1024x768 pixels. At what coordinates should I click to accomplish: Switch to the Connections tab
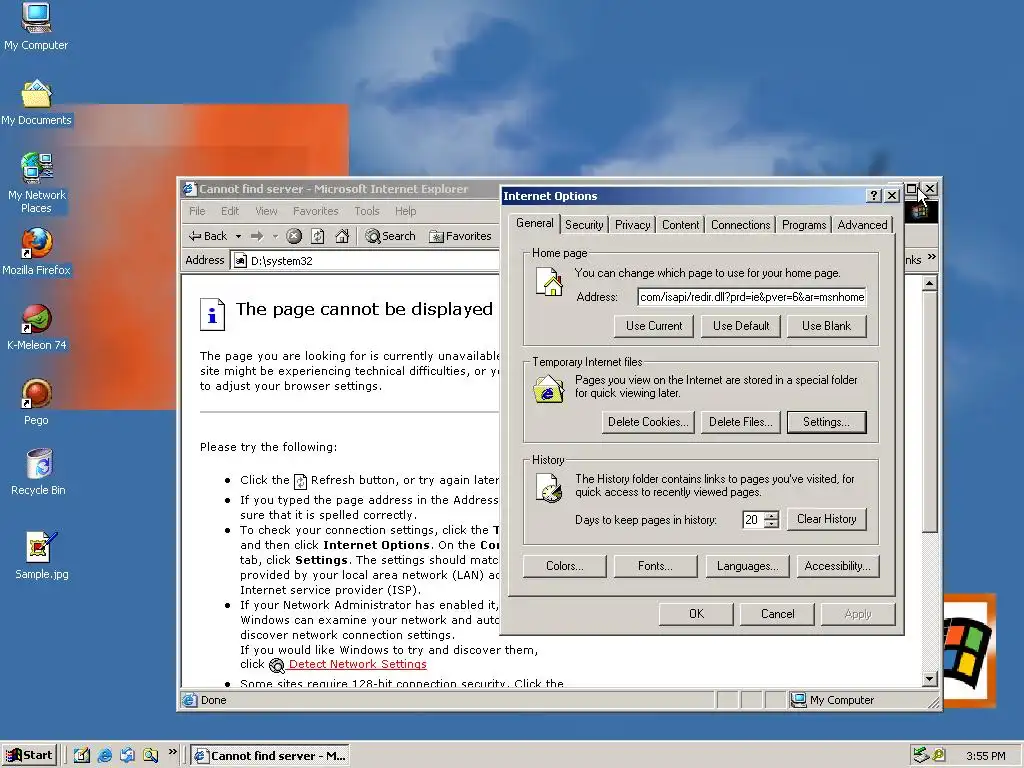(740, 225)
